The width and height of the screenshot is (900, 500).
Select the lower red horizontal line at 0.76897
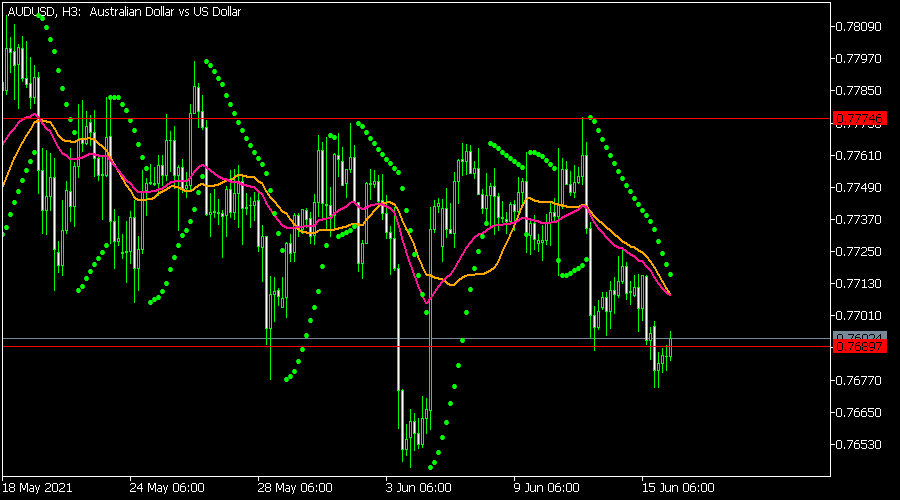point(417,347)
